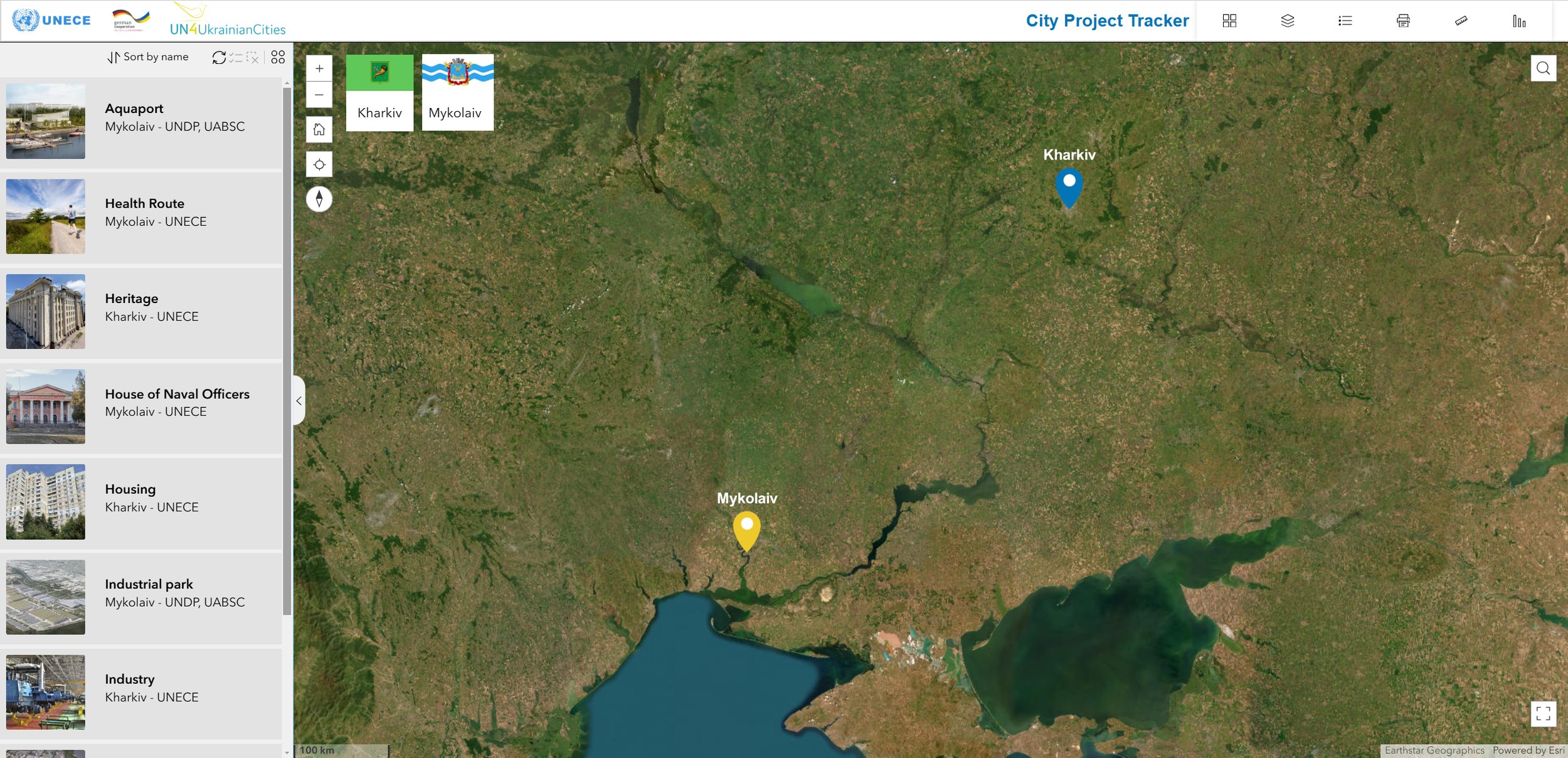The height and width of the screenshot is (758, 1568).
Task: Click the Earthstar Geographics attribution
Action: click(x=1434, y=750)
